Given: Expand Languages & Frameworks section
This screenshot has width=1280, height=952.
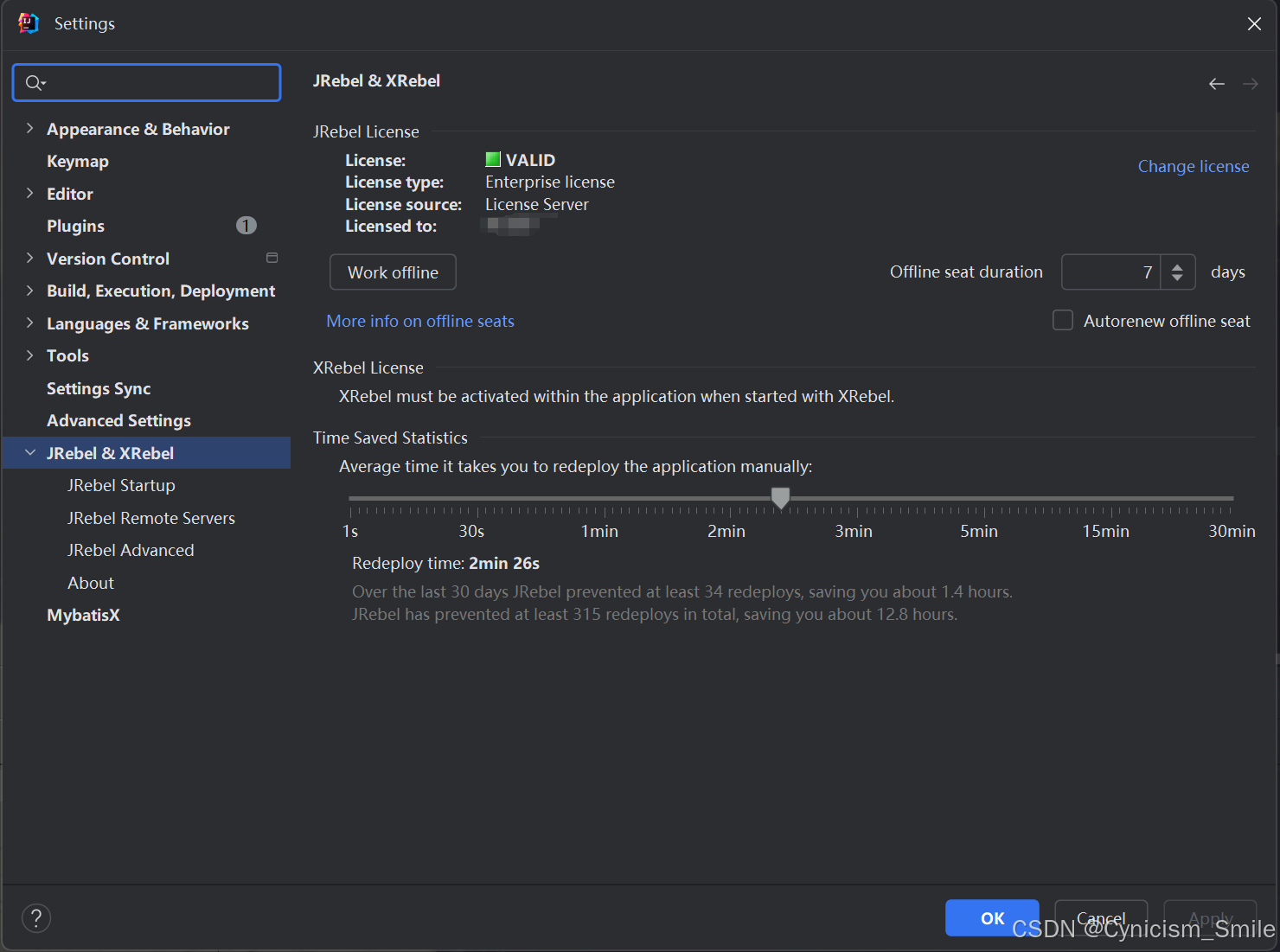Looking at the screenshot, I should [30, 323].
